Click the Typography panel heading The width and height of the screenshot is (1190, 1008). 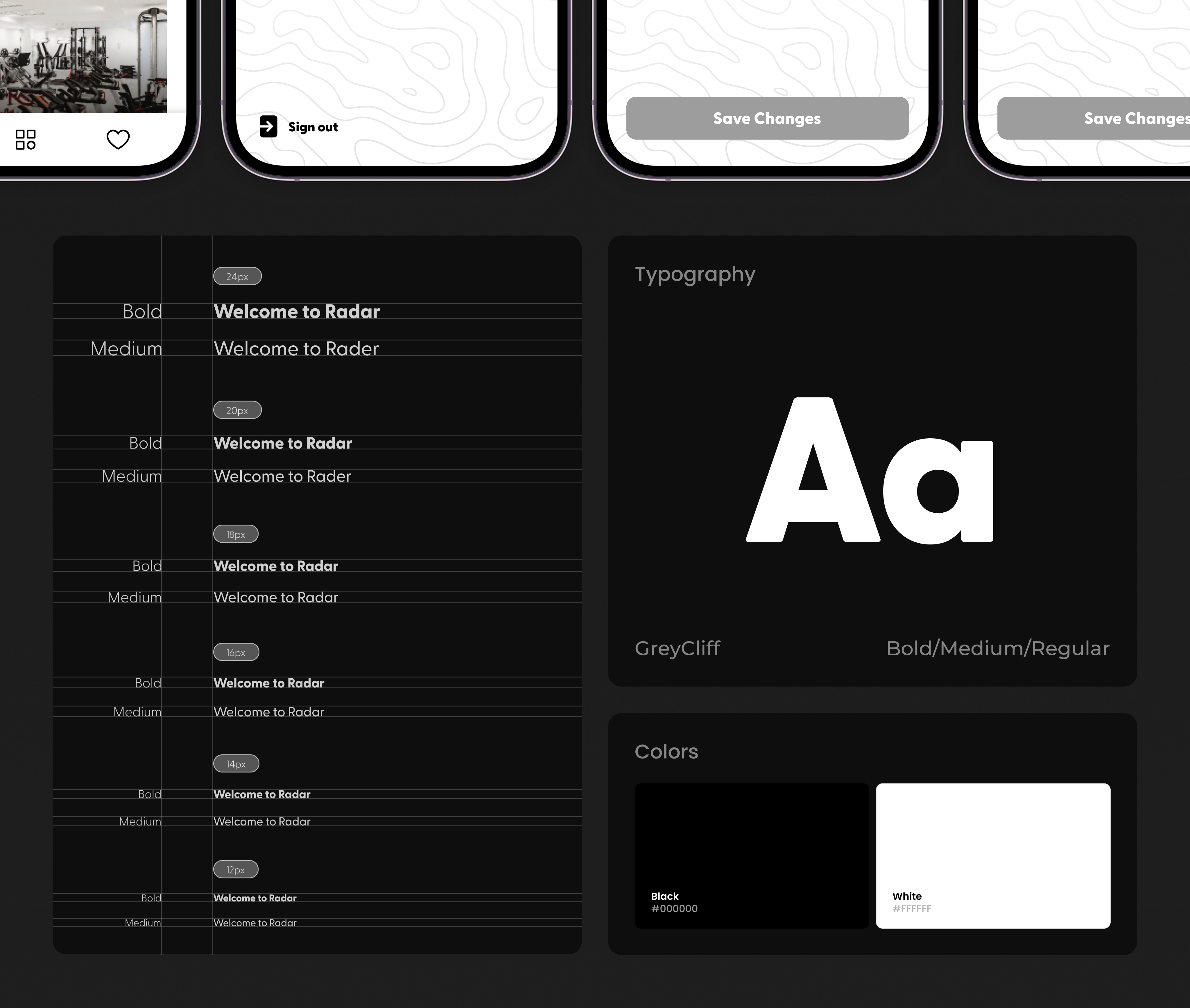coord(694,274)
